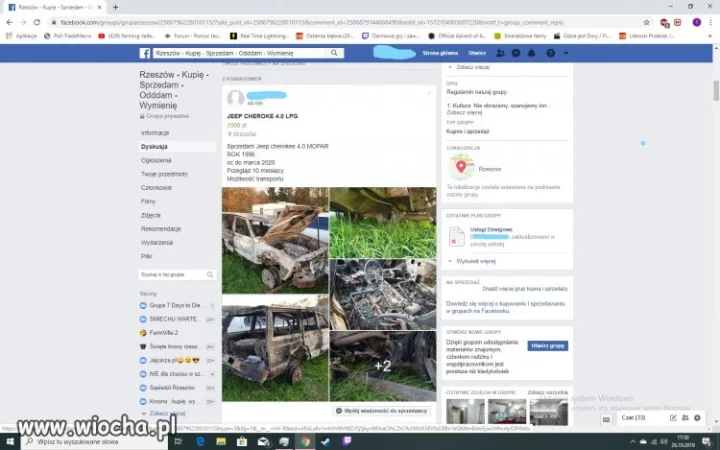720x450 pixels.
Task: Click the Szukaj w tej grupie field
Action: (x=177, y=275)
